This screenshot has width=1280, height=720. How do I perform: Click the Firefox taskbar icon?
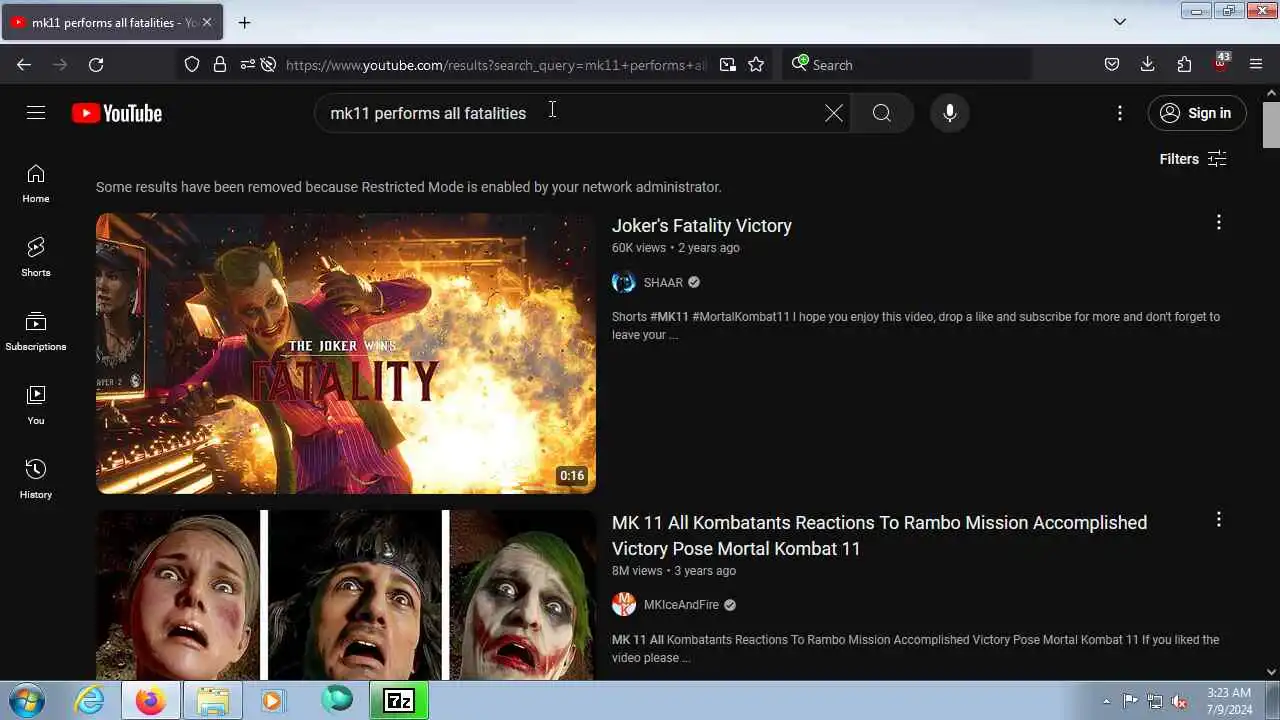point(151,701)
